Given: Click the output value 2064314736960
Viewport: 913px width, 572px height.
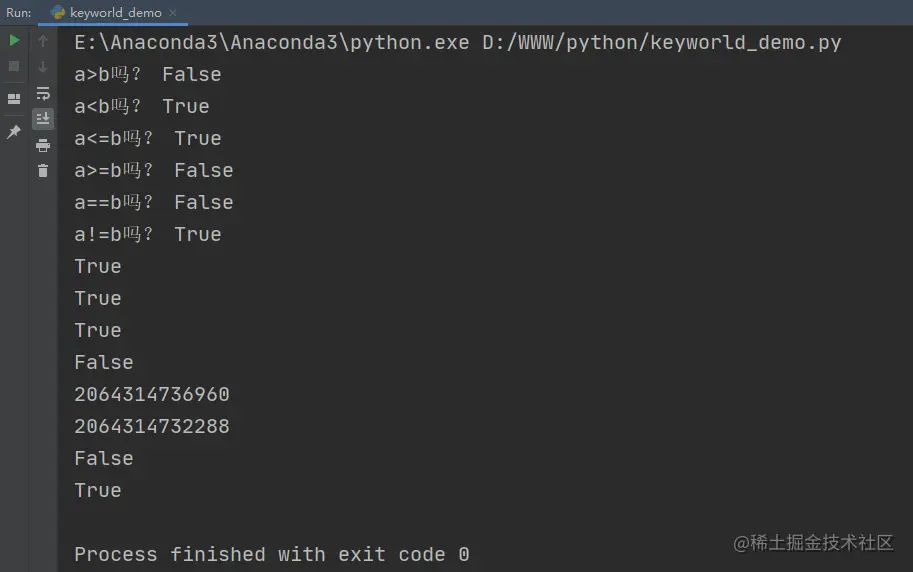Looking at the screenshot, I should click(152, 394).
